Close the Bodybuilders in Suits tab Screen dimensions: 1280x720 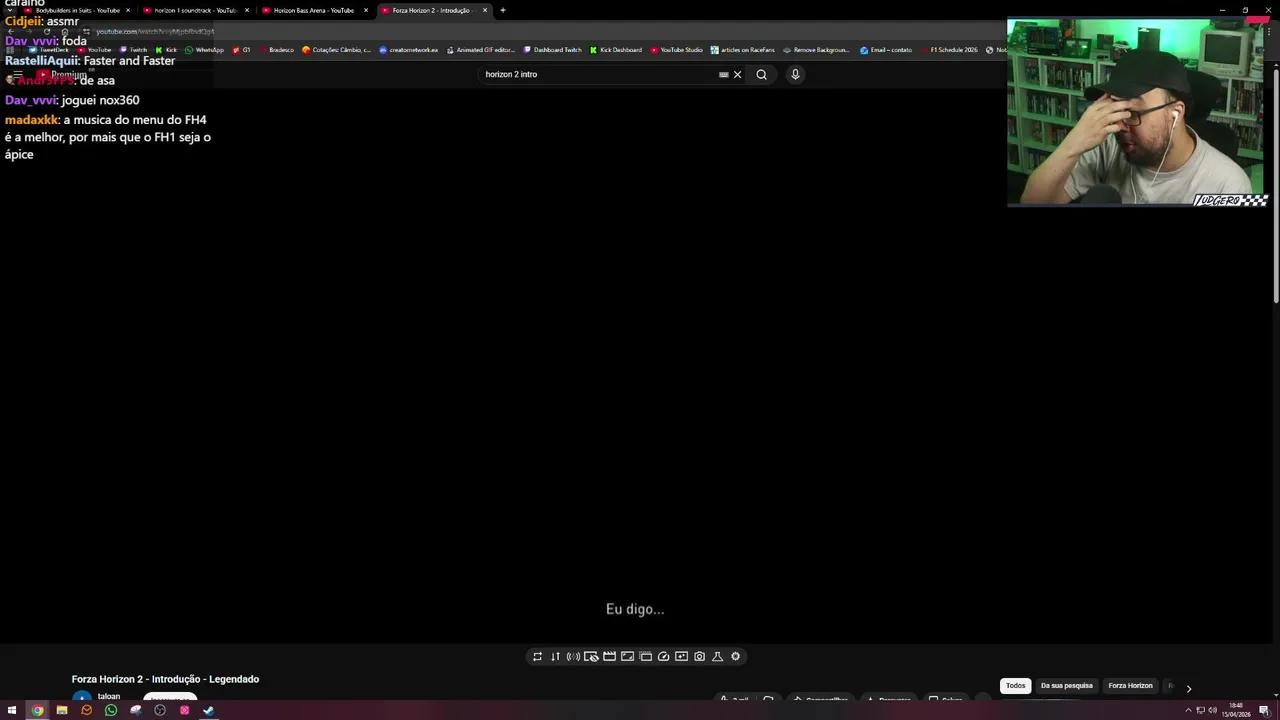click(x=128, y=10)
